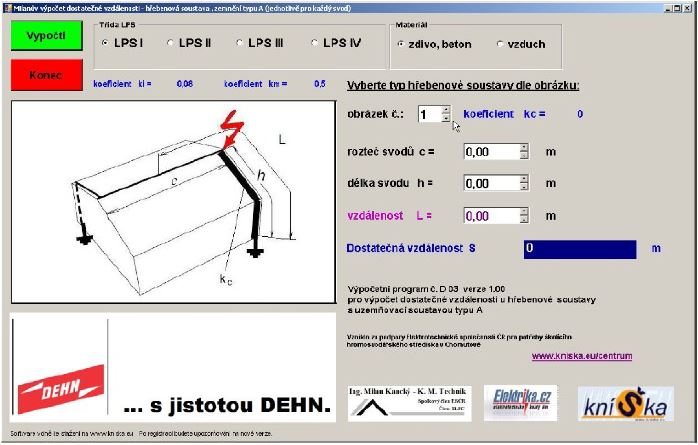Click the Ing. Milan Kaucký K. M. Technik logo
The image size is (698, 445).
(x=409, y=404)
